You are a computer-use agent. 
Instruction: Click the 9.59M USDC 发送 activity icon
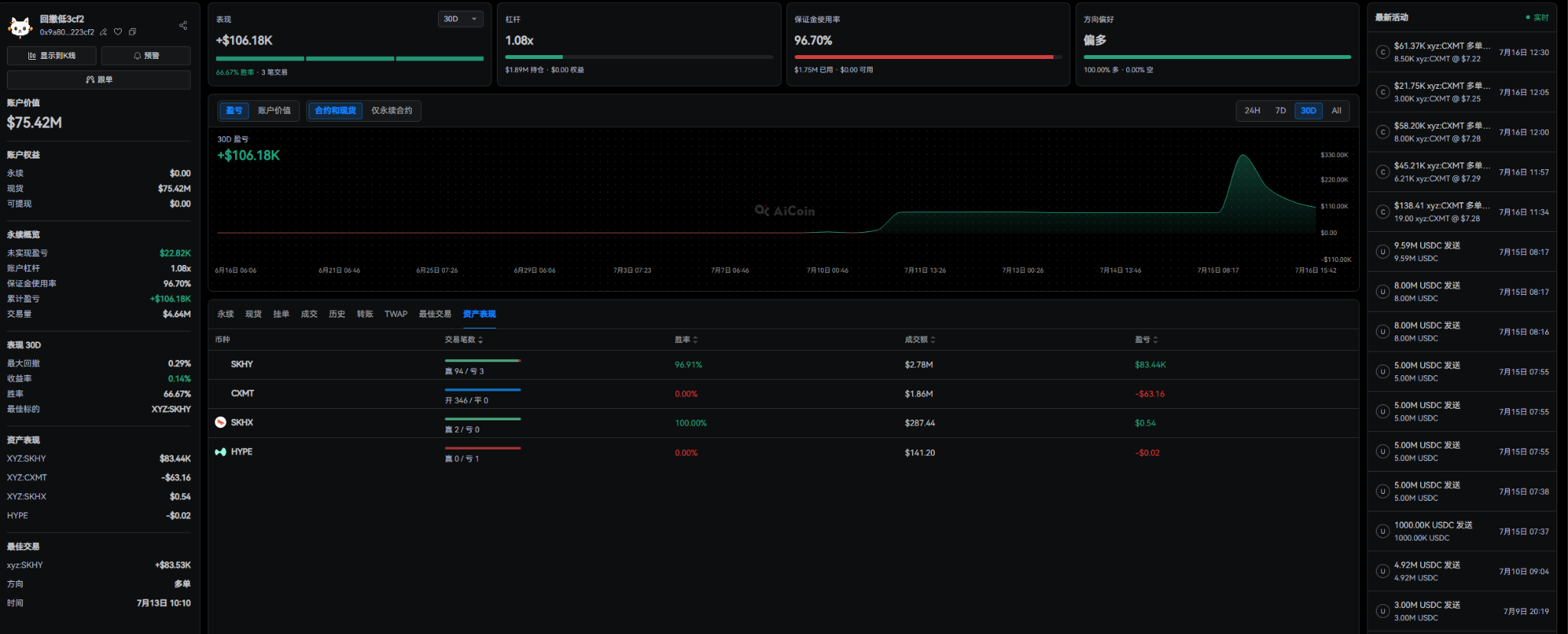(x=1383, y=252)
